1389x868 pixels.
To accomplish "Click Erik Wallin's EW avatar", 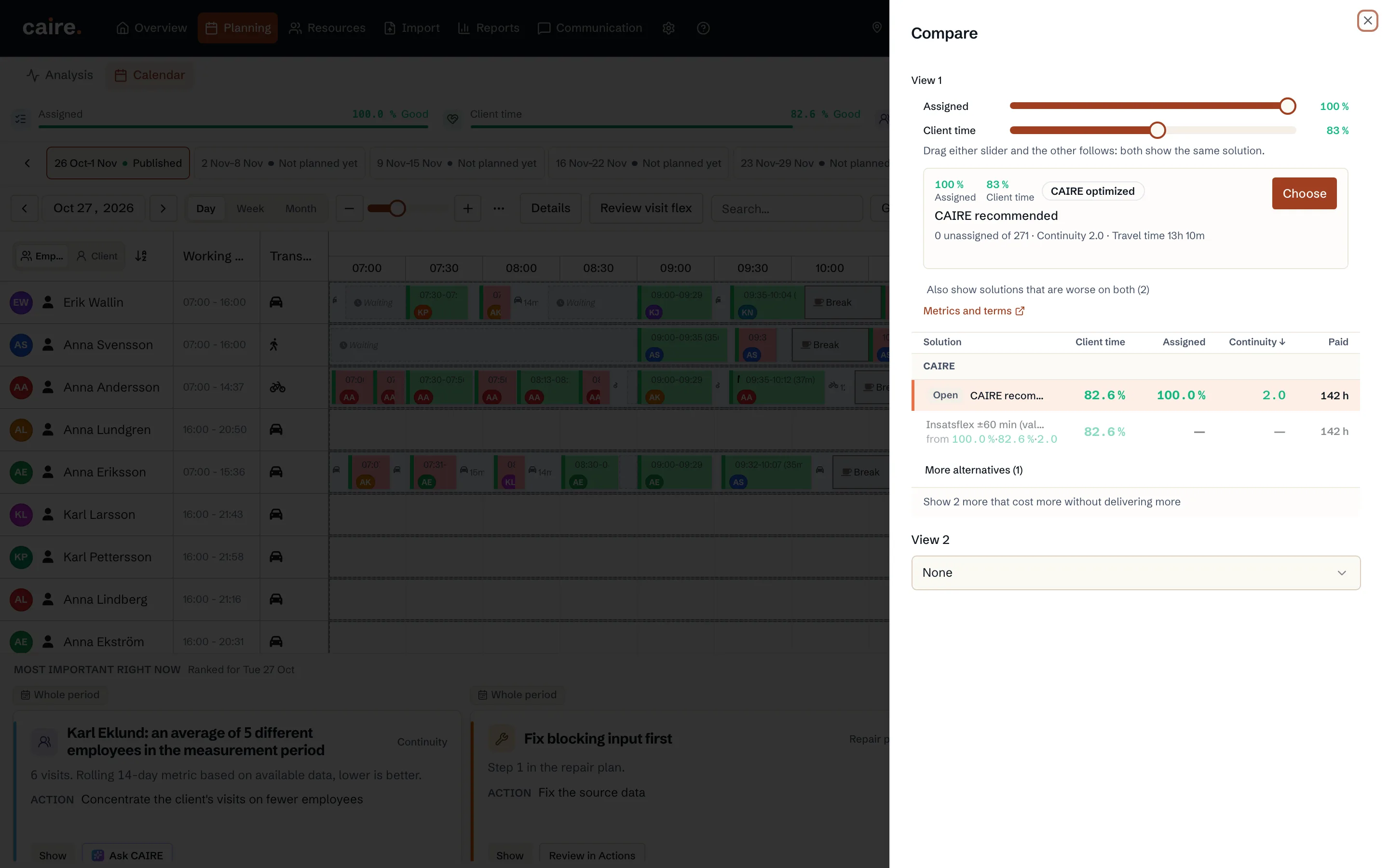I will pyautogui.click(x=21, y=302).
